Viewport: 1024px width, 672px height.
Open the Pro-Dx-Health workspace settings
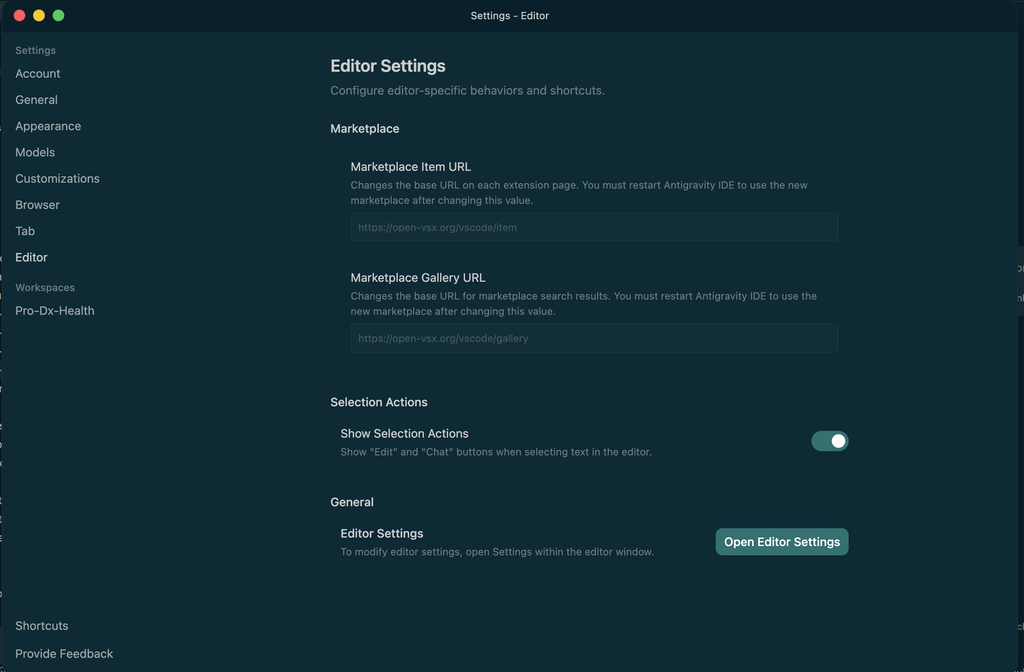(x=55, y=311)
